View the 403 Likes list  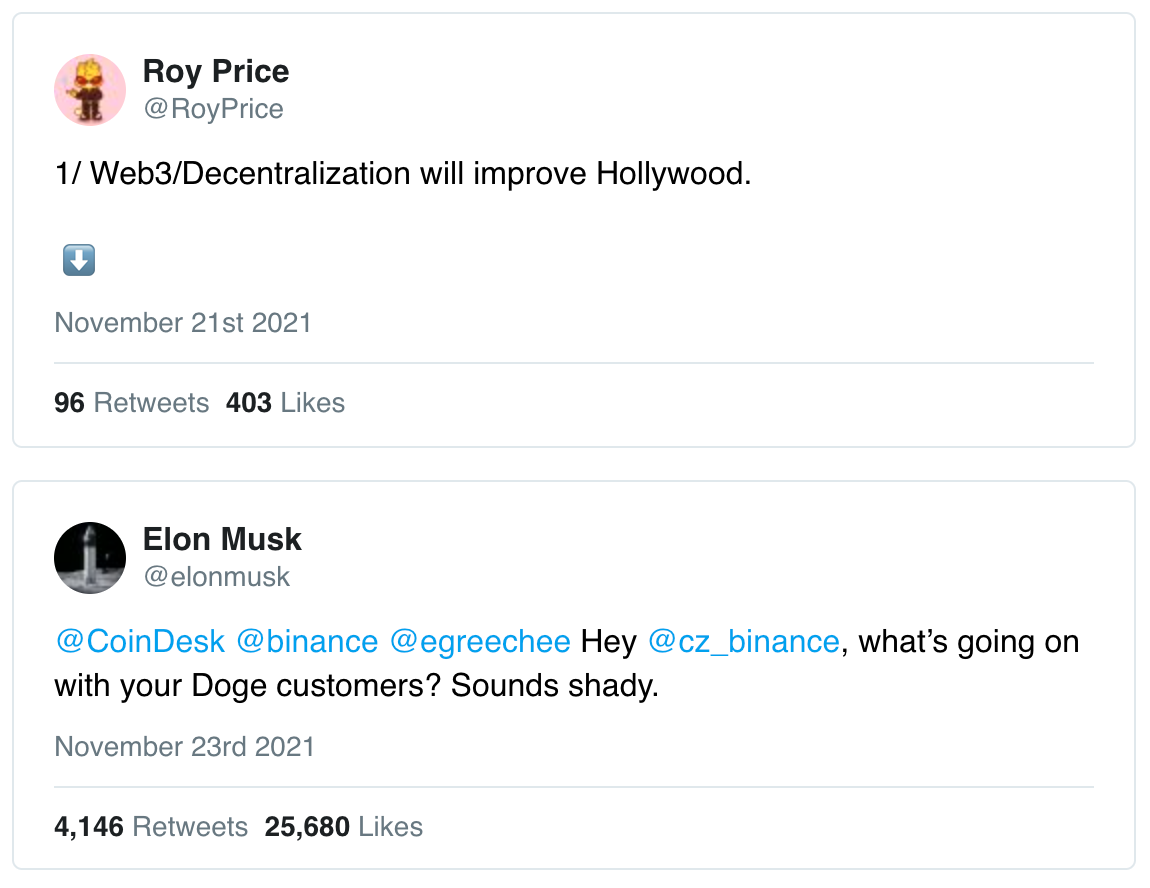pyautogui.click(x=285, y=403)
